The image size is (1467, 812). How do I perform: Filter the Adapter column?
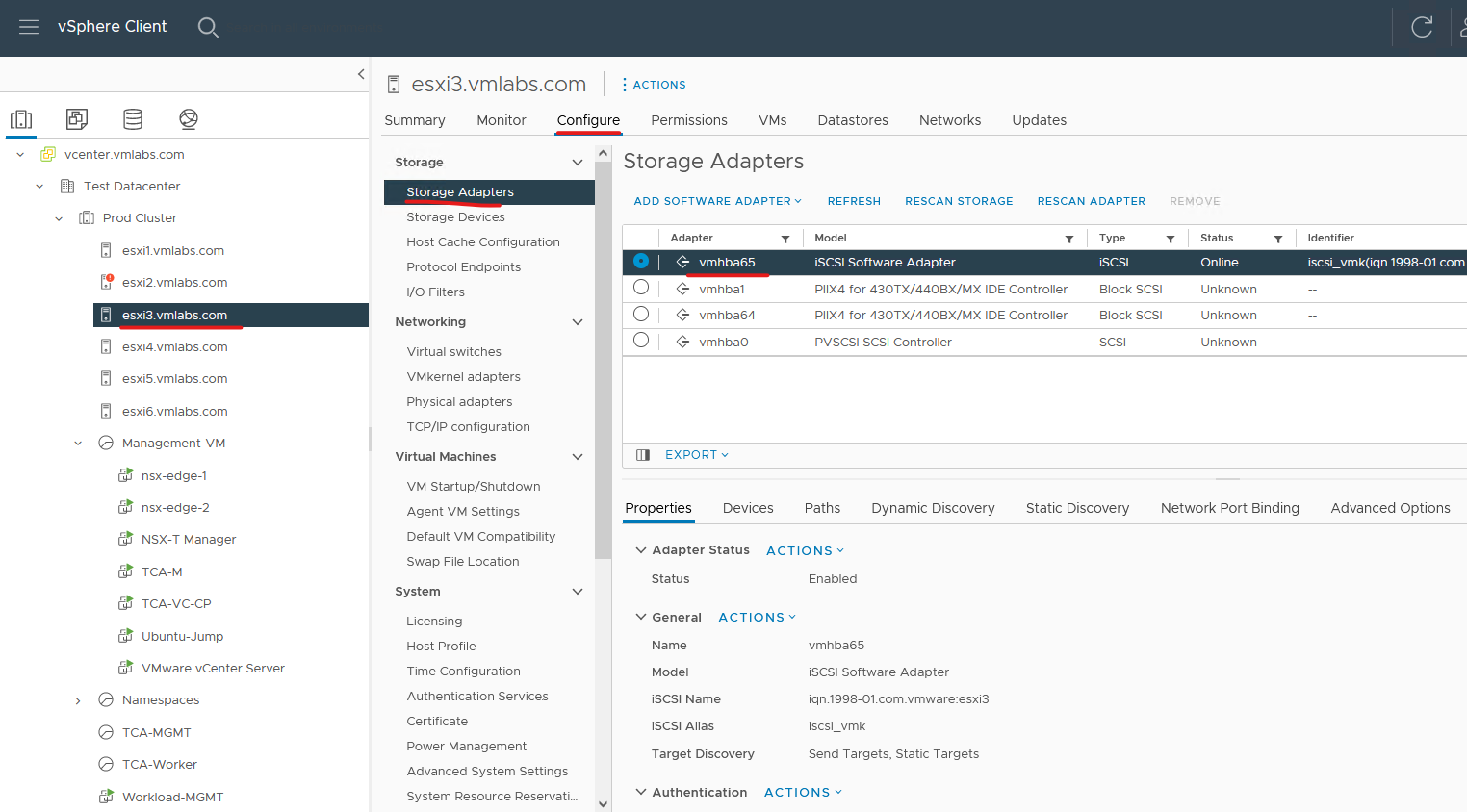[x=785, y=239]
